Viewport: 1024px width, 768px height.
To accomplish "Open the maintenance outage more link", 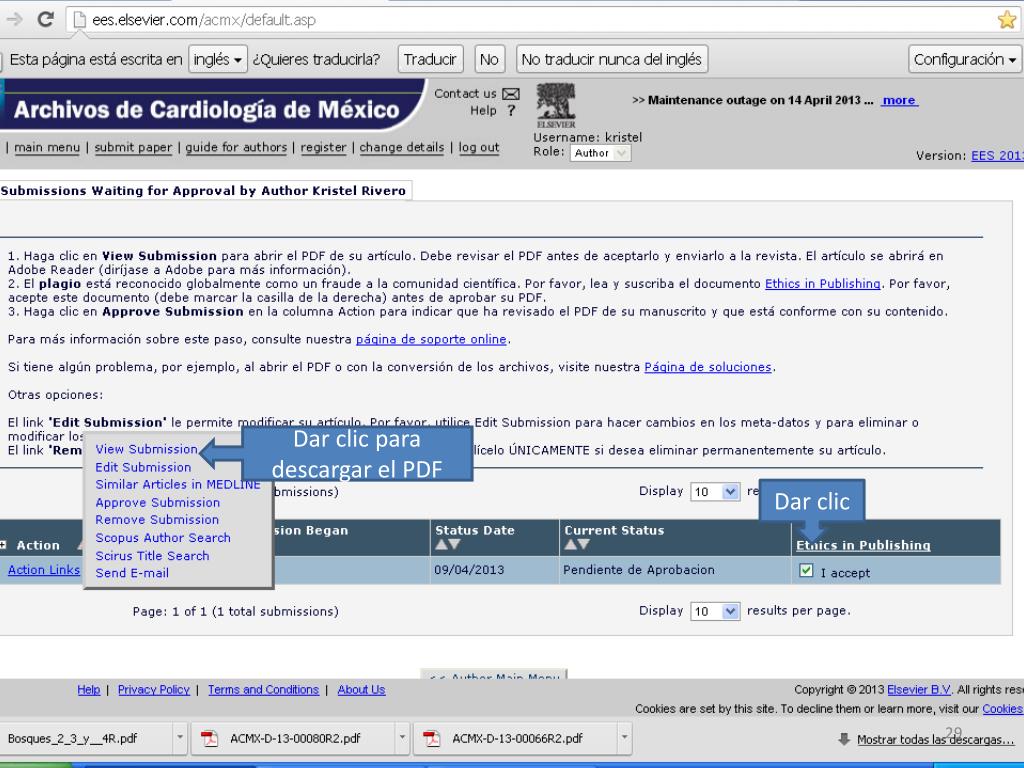I will [899, 101].
